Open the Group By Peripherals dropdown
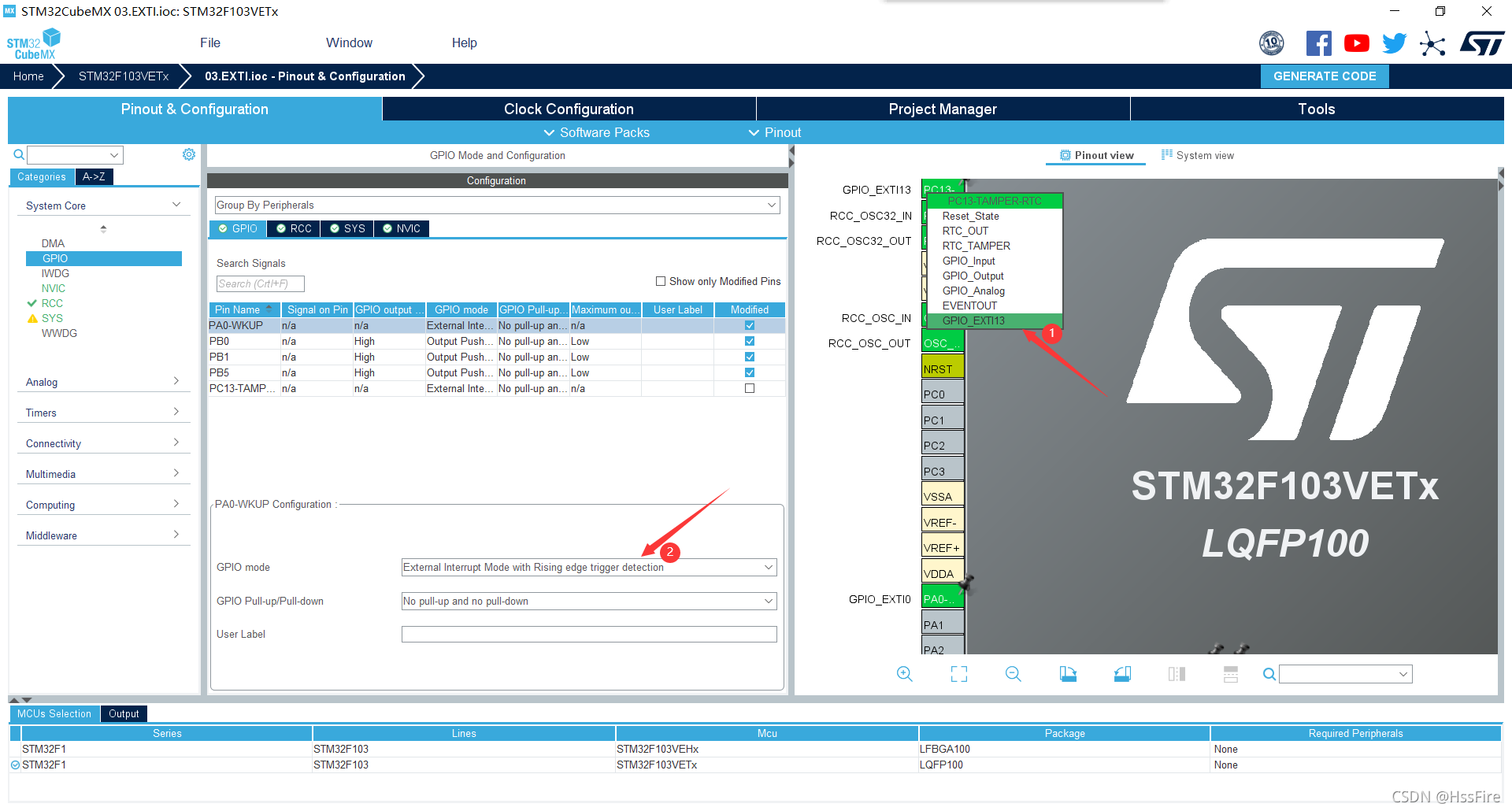 tap(497, 205)
